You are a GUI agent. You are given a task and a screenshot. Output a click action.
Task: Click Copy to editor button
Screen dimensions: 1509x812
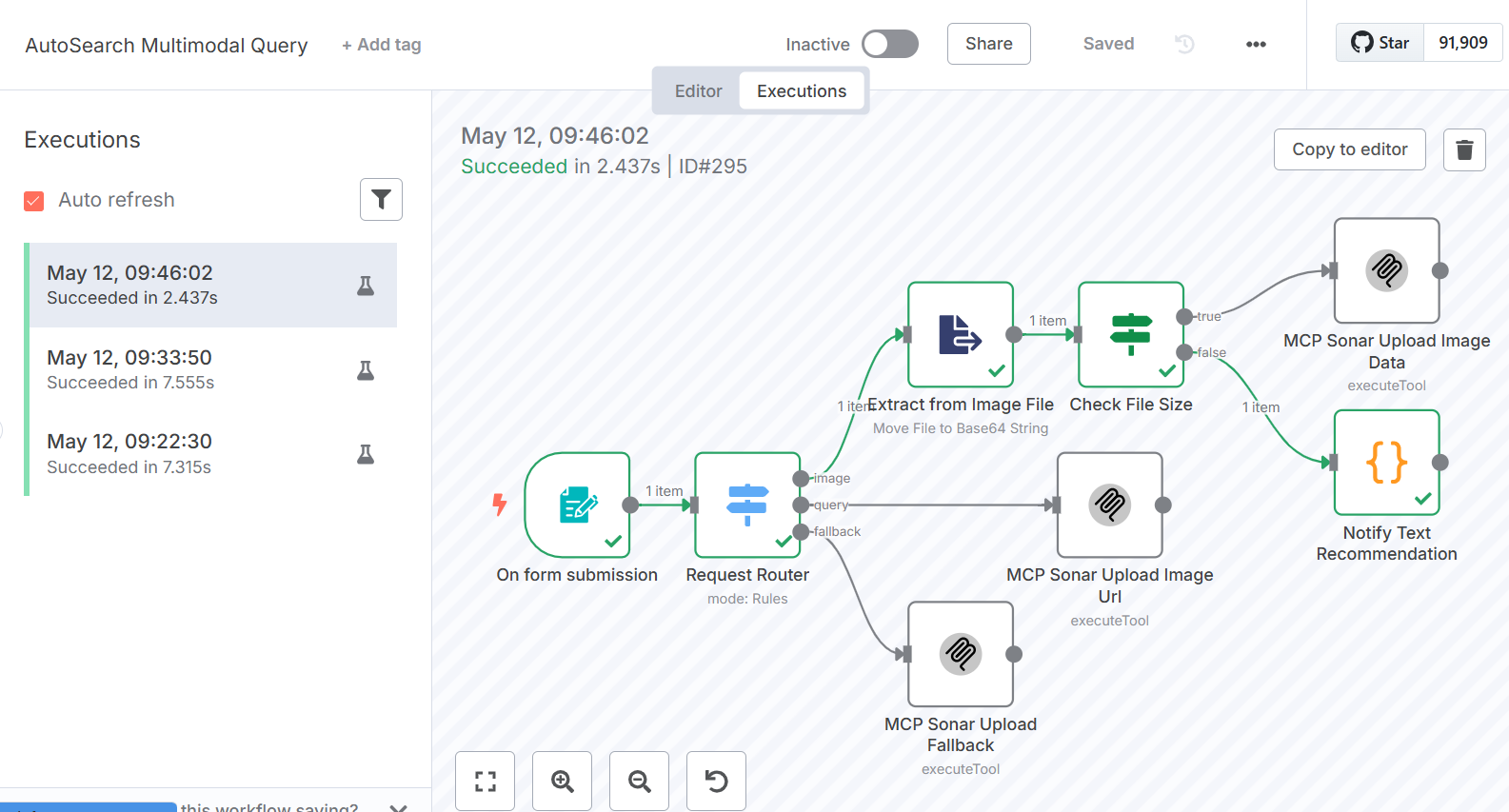1349,149
